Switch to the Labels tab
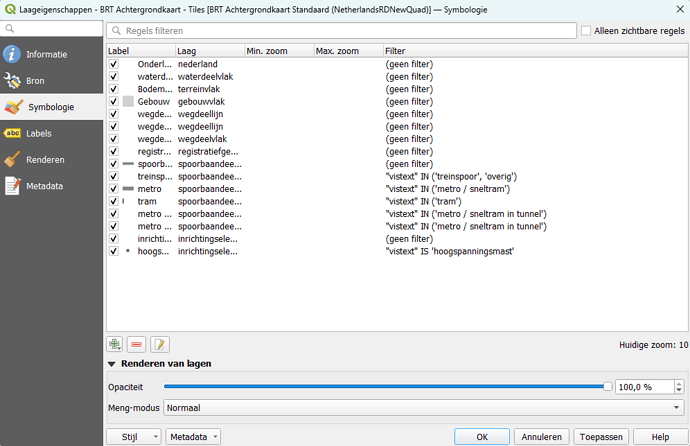 pos(51,133)
